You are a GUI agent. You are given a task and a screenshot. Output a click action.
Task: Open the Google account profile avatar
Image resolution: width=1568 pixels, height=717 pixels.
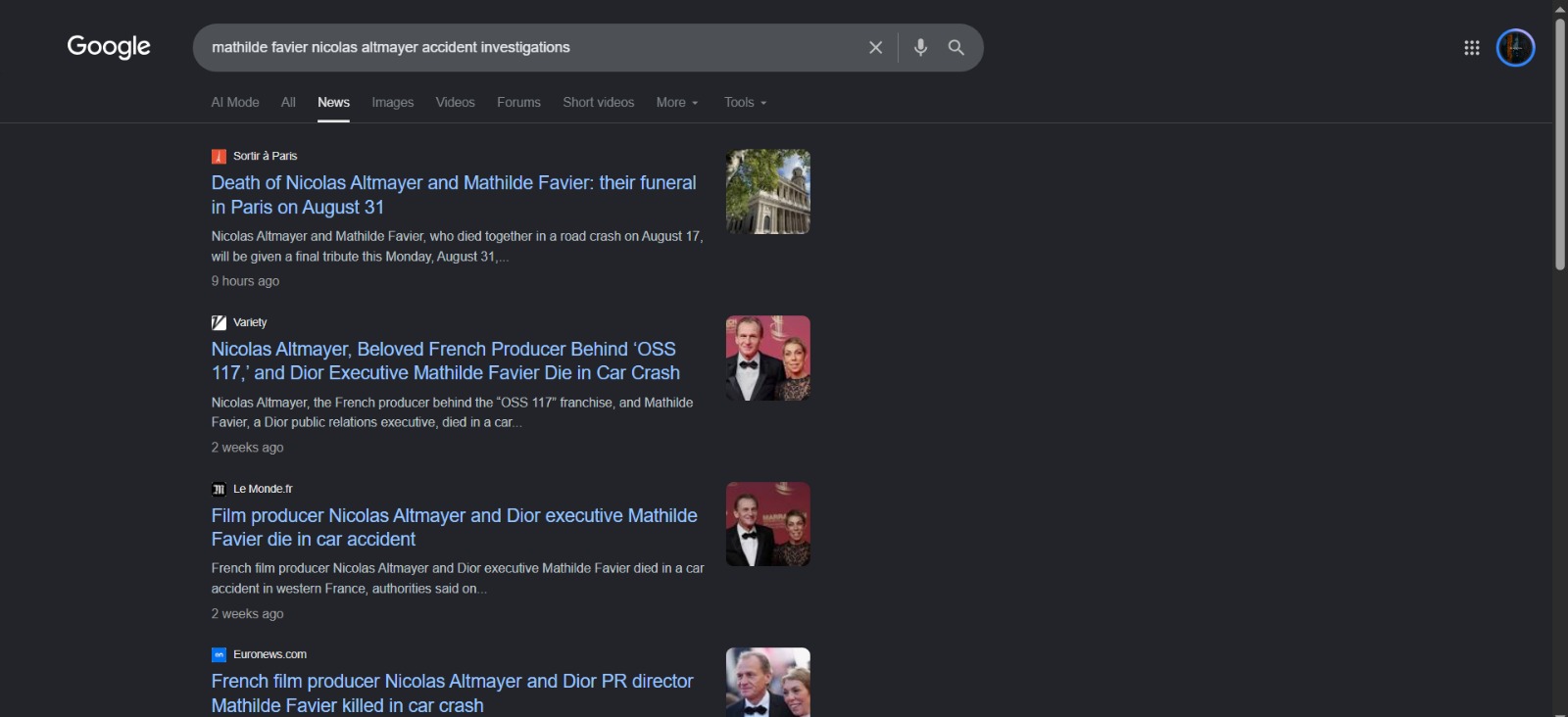(x=1515, y=47)
